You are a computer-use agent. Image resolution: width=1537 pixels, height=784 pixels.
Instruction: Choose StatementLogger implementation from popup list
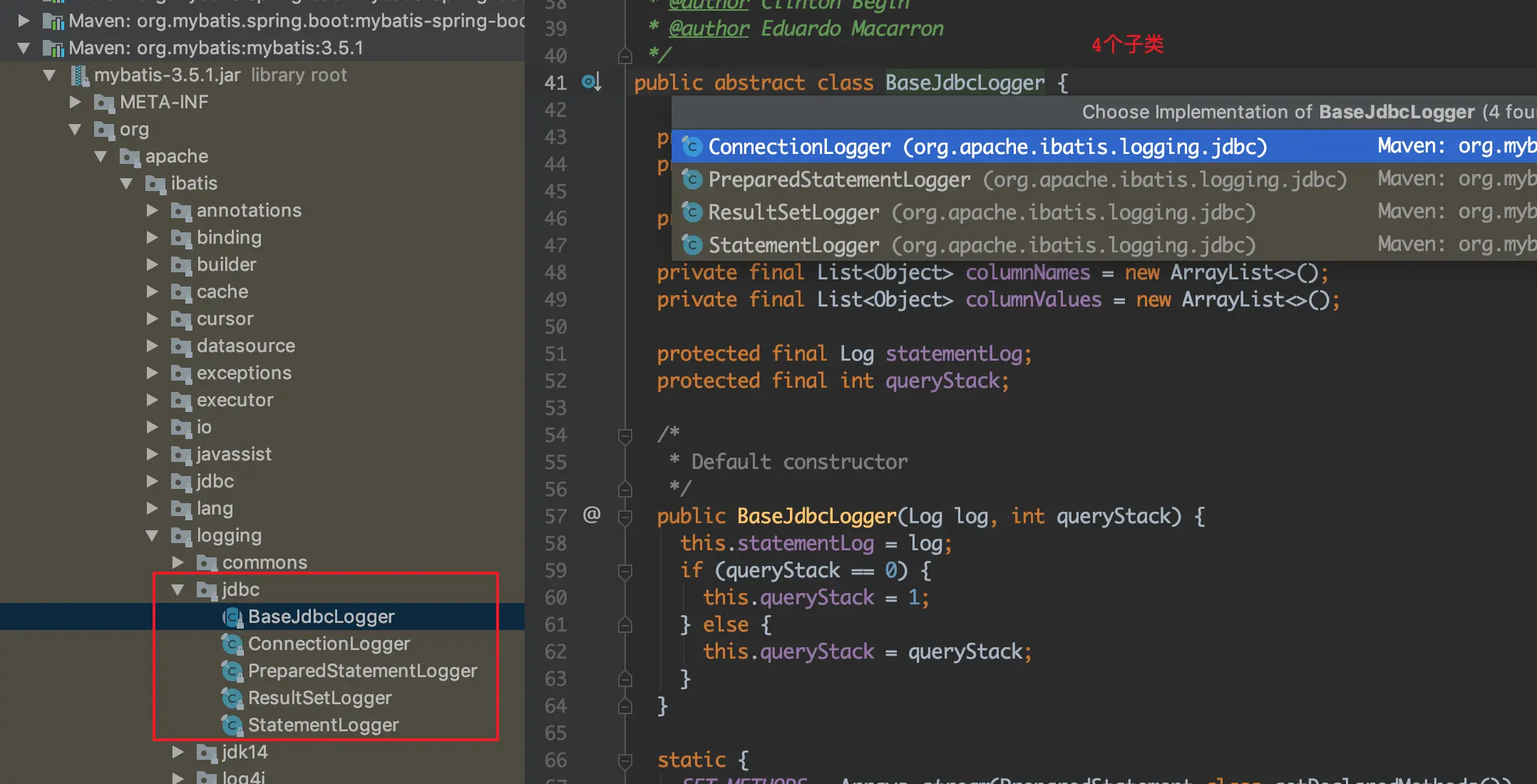(x=793, y=245)
